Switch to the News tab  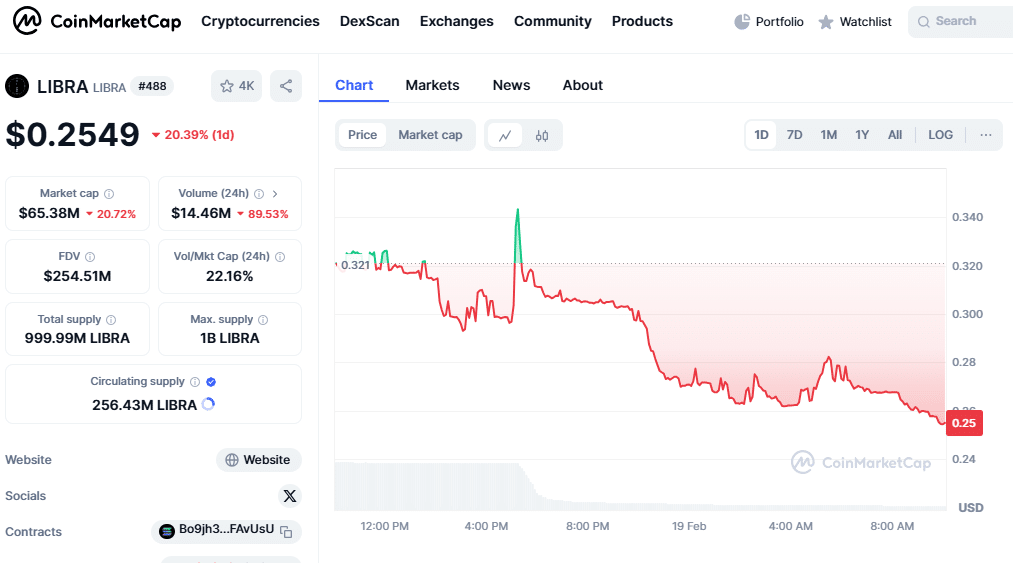511,85
